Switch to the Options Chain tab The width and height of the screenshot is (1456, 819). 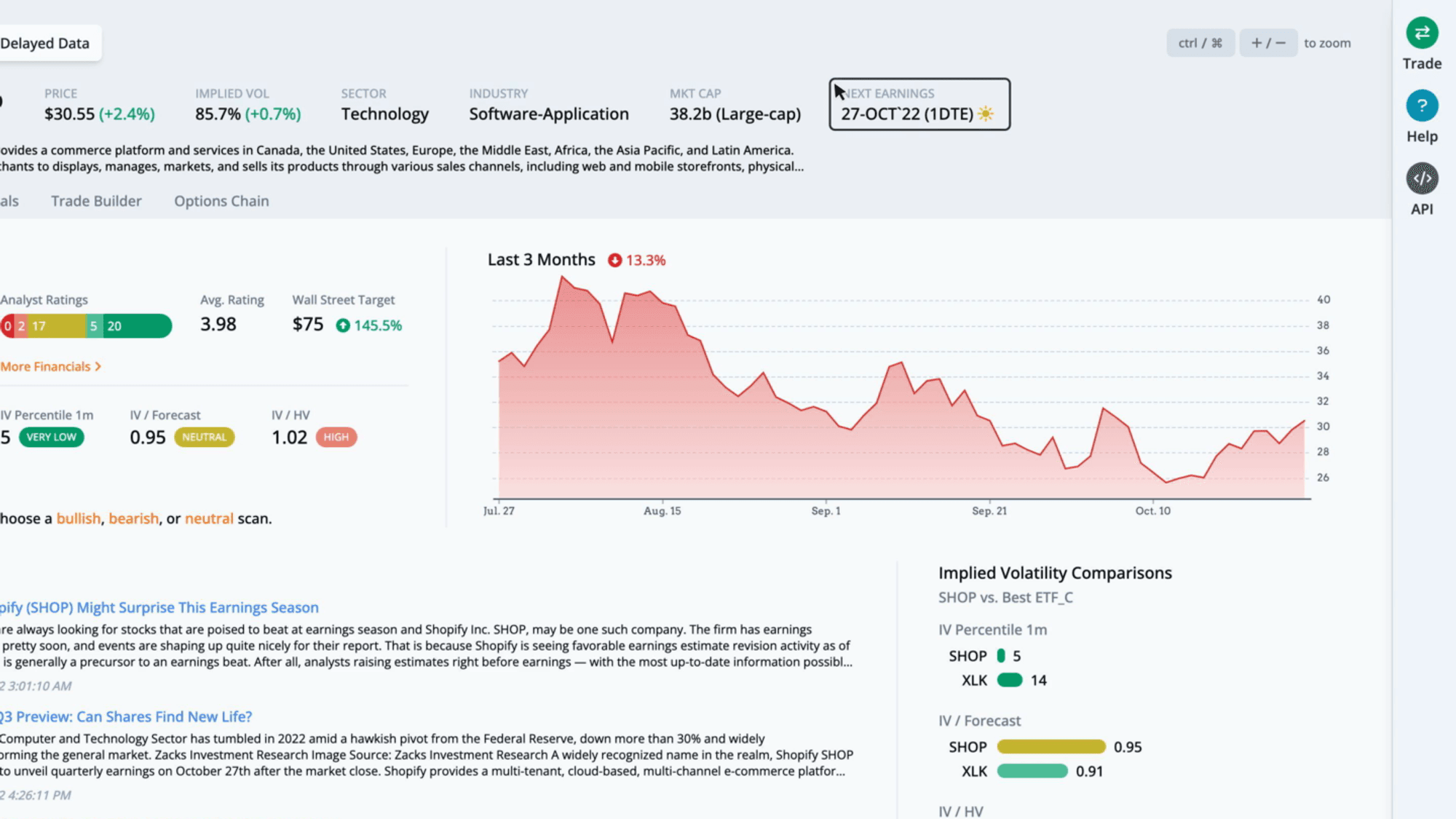click(221, 201)
